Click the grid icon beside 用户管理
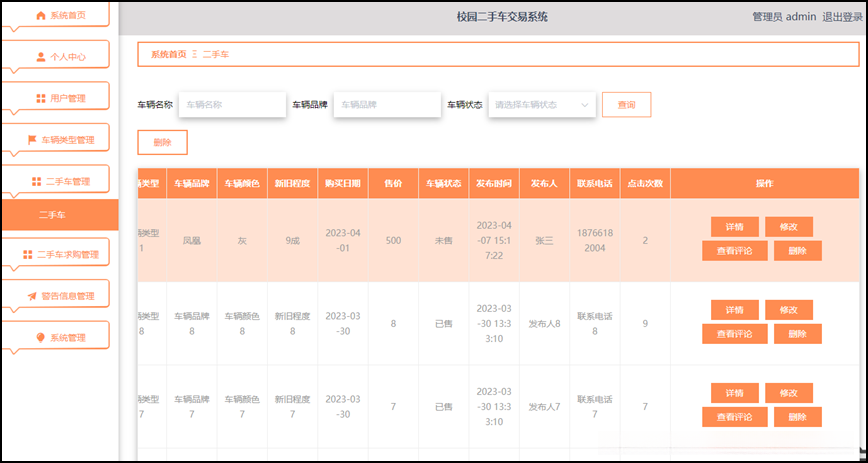868x463 pixels. pyautogui.click(x=40, y=98)
